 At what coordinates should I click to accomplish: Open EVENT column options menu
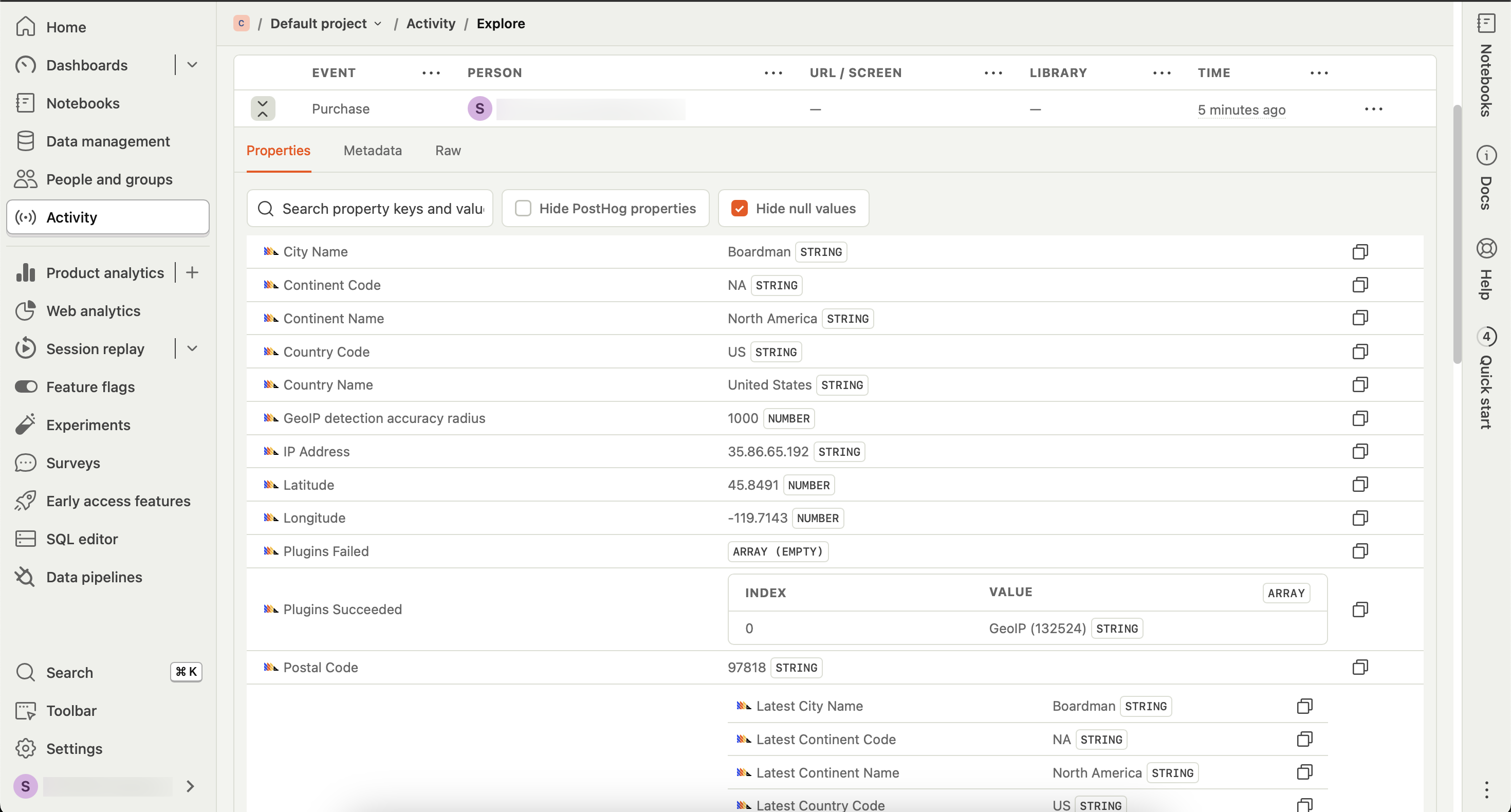(x=431, y=73)
